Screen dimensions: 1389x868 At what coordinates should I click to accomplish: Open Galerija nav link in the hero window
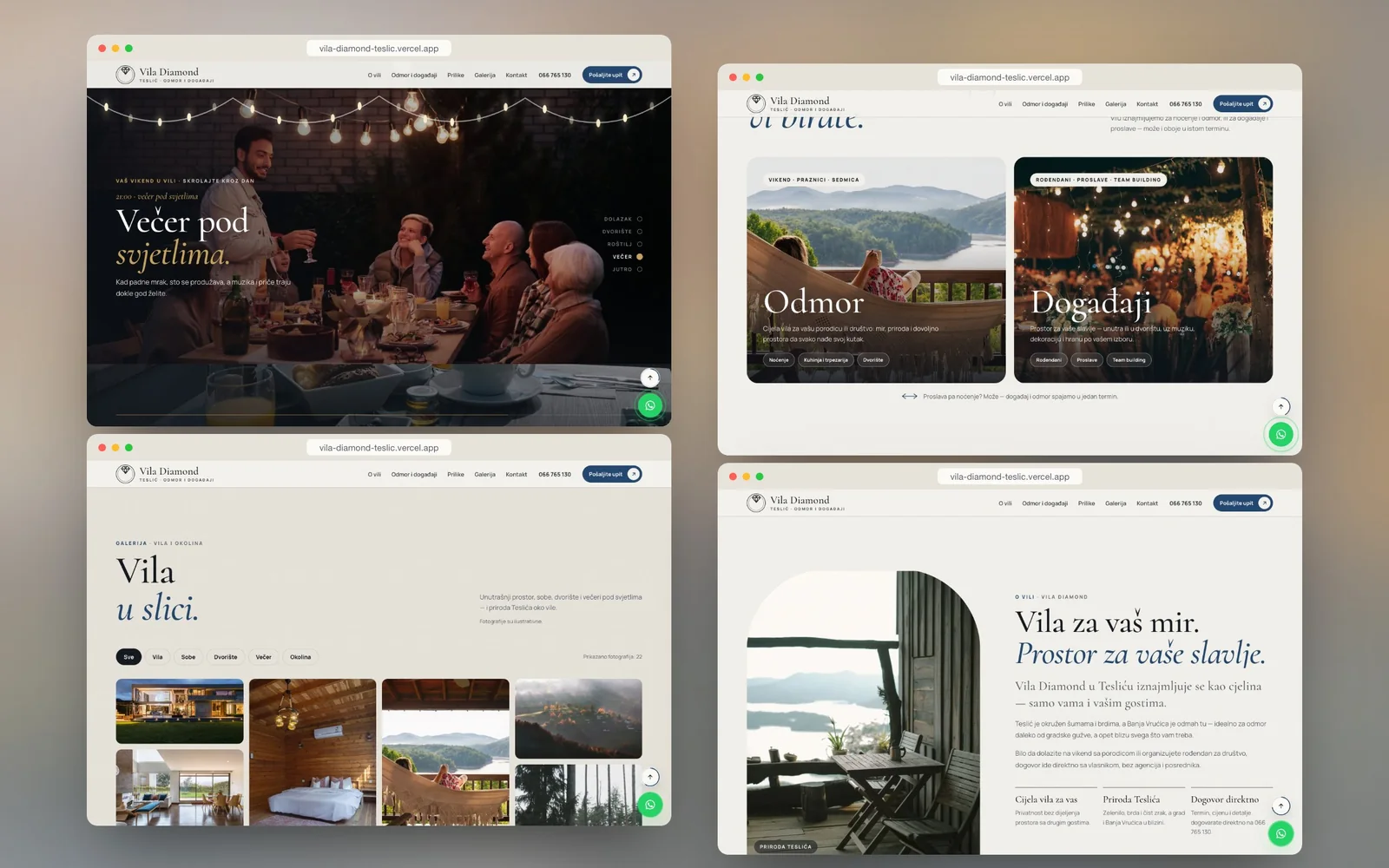pos(484,76)
